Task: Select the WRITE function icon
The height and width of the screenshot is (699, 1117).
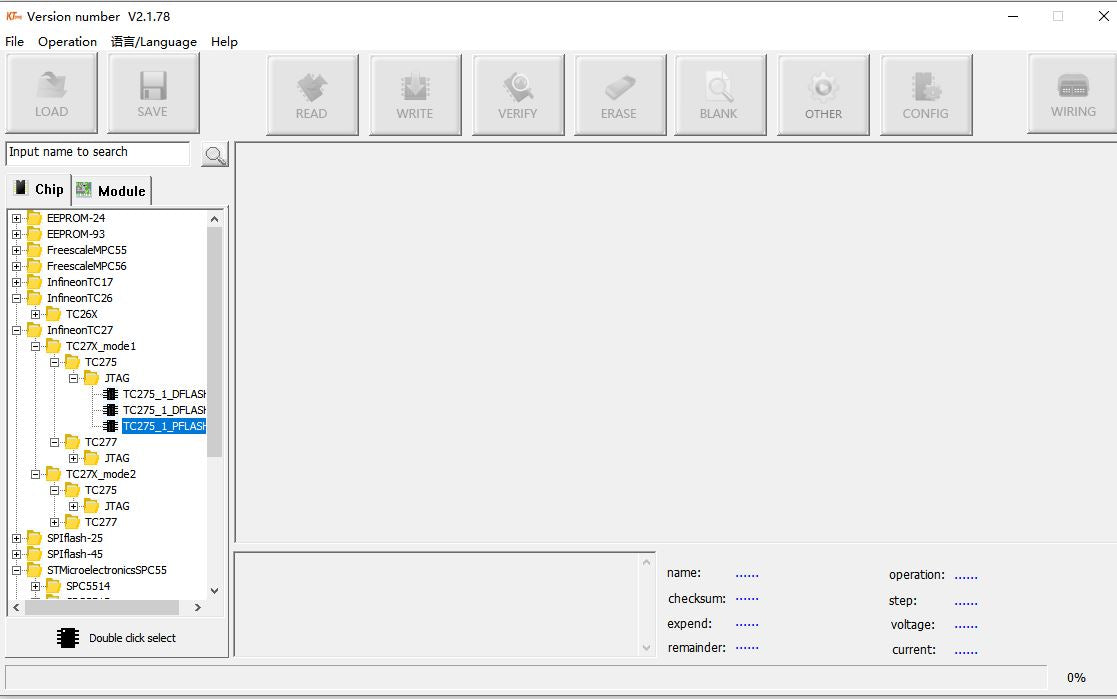Action: coord(415,94)
